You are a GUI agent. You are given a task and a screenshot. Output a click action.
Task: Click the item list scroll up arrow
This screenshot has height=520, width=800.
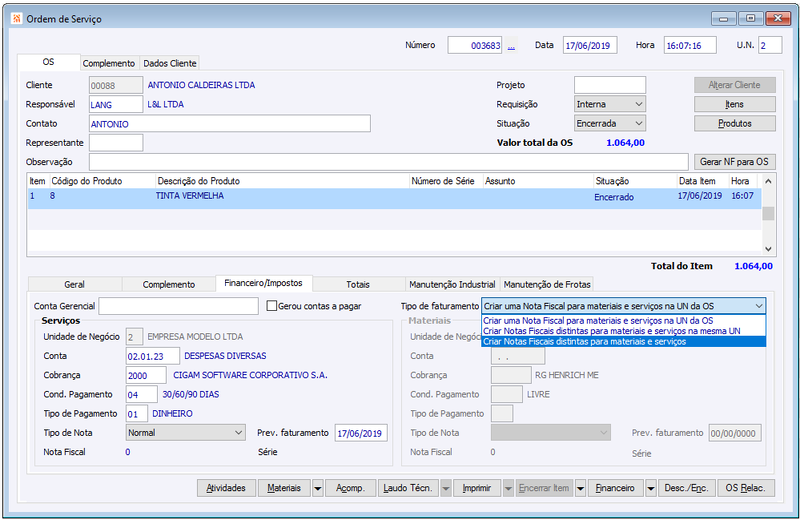click(768, 181)
